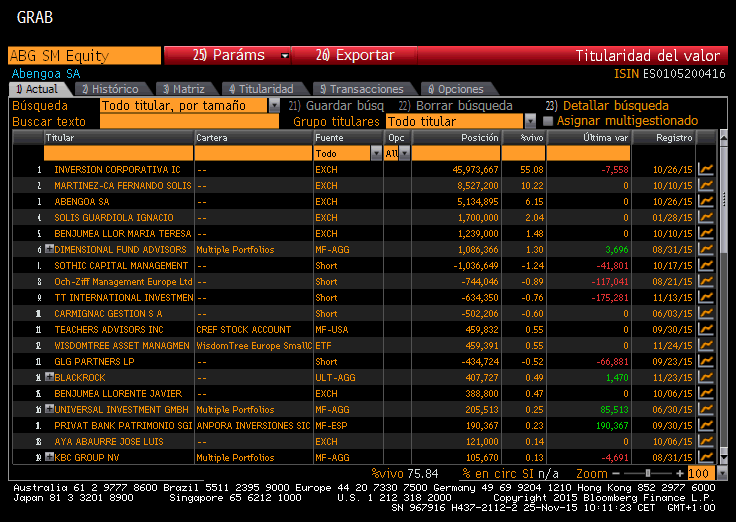Open chart icon for SOTHIC CAPITAL MANAGEMENT row
Viewport: 736px width, 522px height.
(705, 265)
